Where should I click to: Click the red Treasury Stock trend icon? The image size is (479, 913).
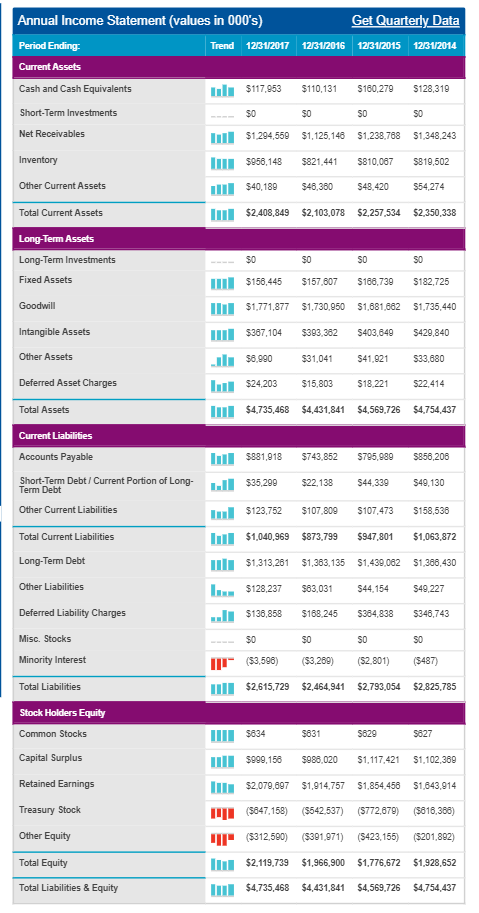coord(222,812)
